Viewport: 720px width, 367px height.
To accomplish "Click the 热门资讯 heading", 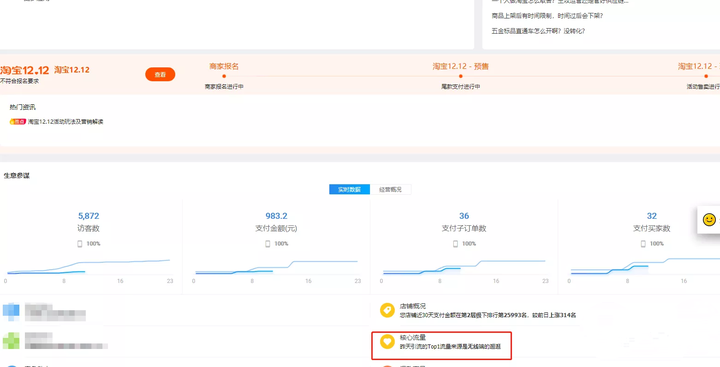I will pyautogui.click(x=22, y=107).
